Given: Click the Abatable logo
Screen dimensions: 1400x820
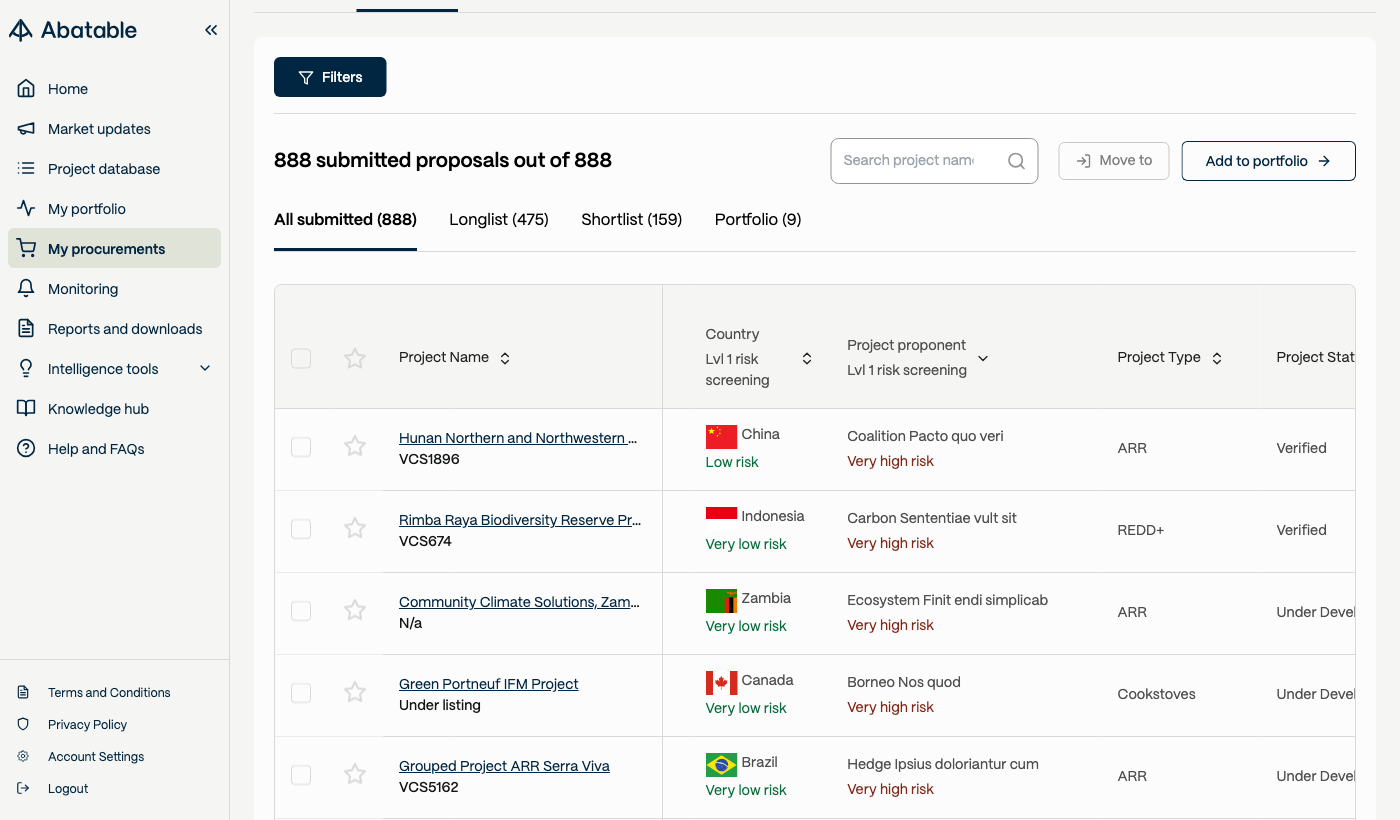Looking at the screenshot, I should 73,30.
